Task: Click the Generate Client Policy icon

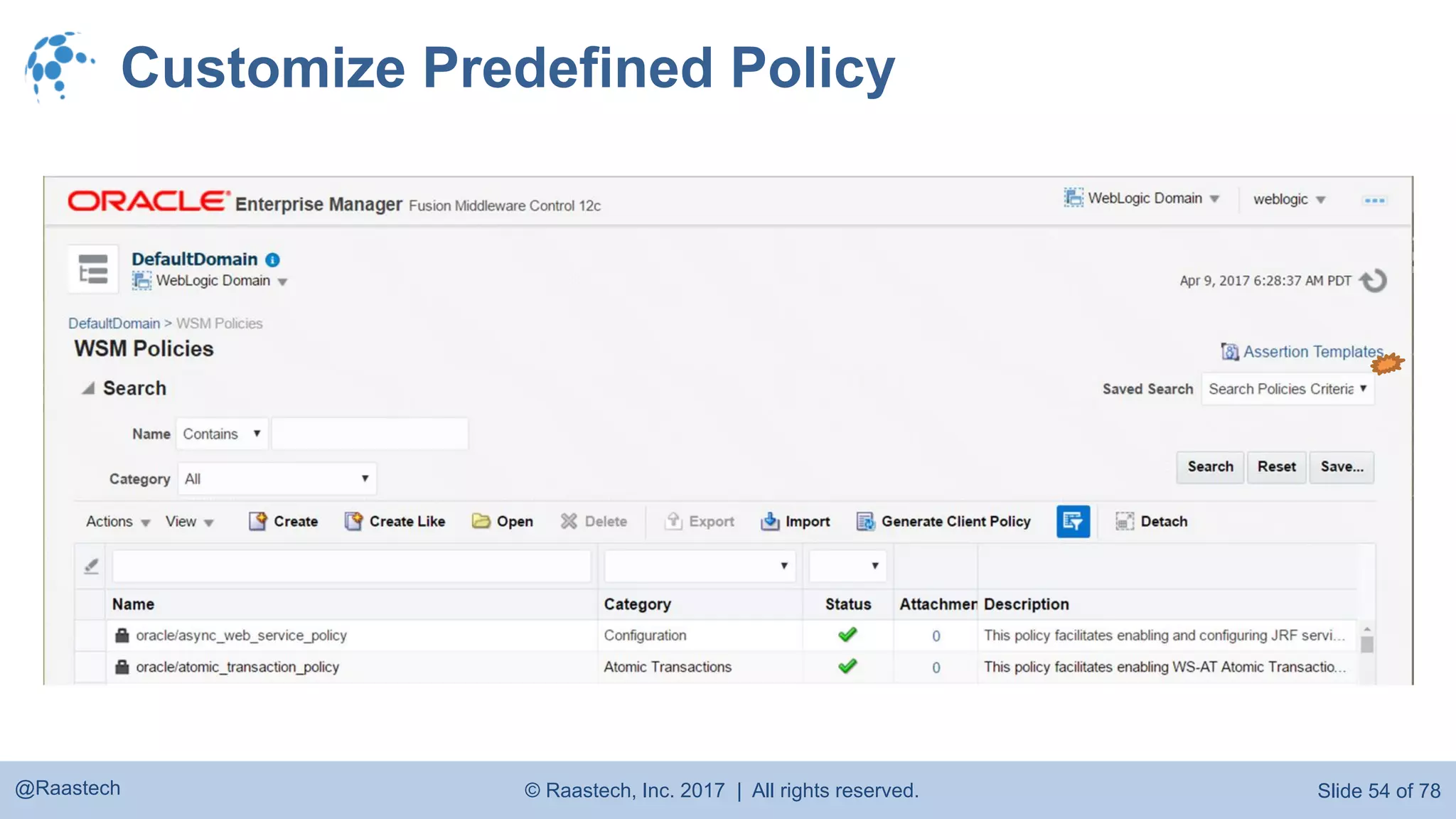Action: click(865, 522)
